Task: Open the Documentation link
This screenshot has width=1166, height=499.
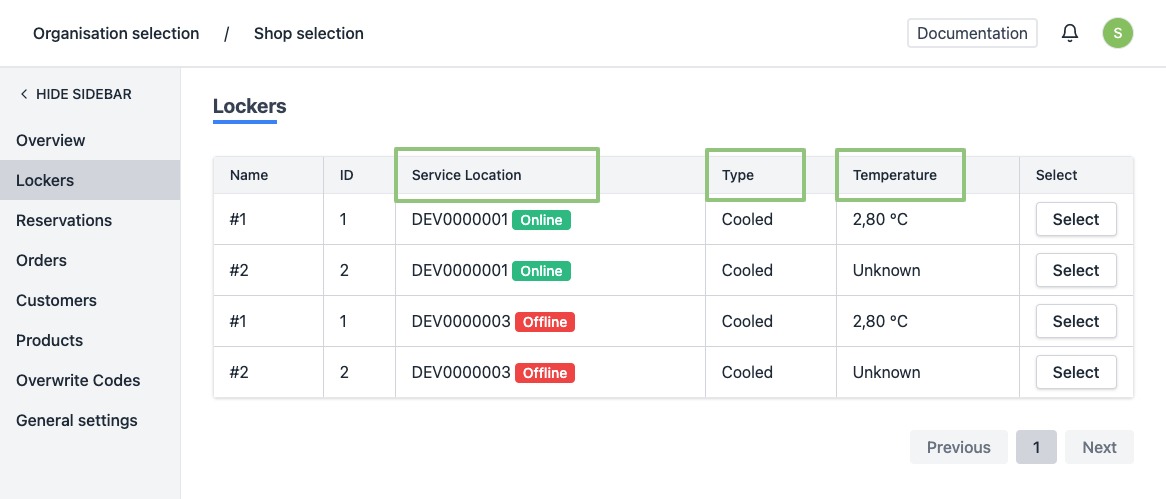Action: pos(971,33)
